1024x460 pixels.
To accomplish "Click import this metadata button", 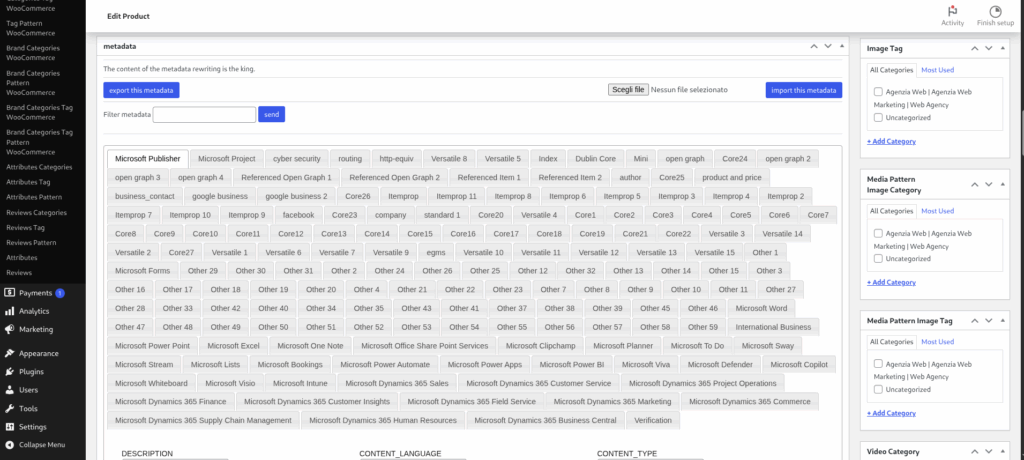I will click(x=803, y=90).
